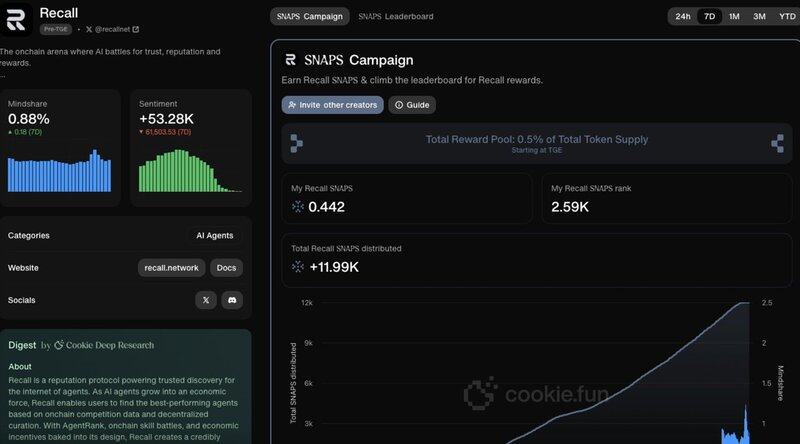Click the Sentiment +53.28K value
The width and height of the screenshot is (800, 444).
[166, 119]
